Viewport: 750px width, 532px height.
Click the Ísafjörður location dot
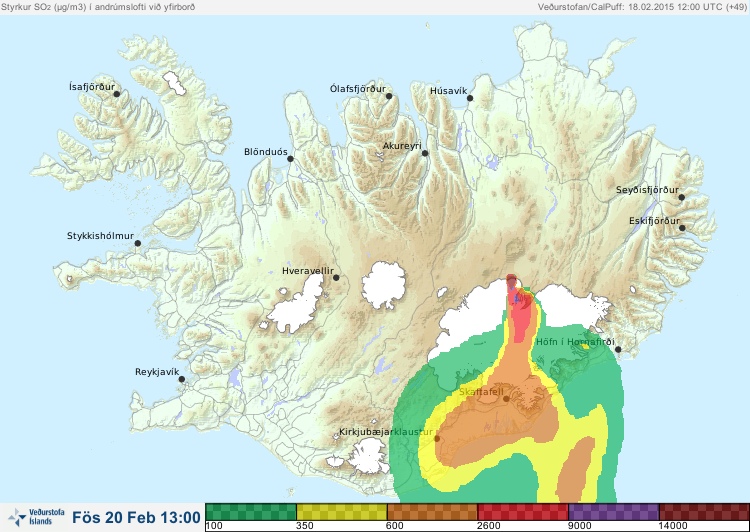[116, 94]
